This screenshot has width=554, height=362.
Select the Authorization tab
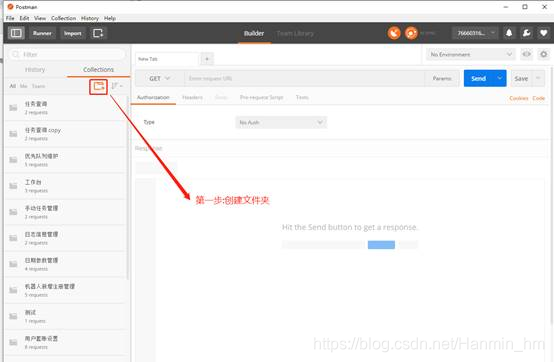click(x=153, y=97)
